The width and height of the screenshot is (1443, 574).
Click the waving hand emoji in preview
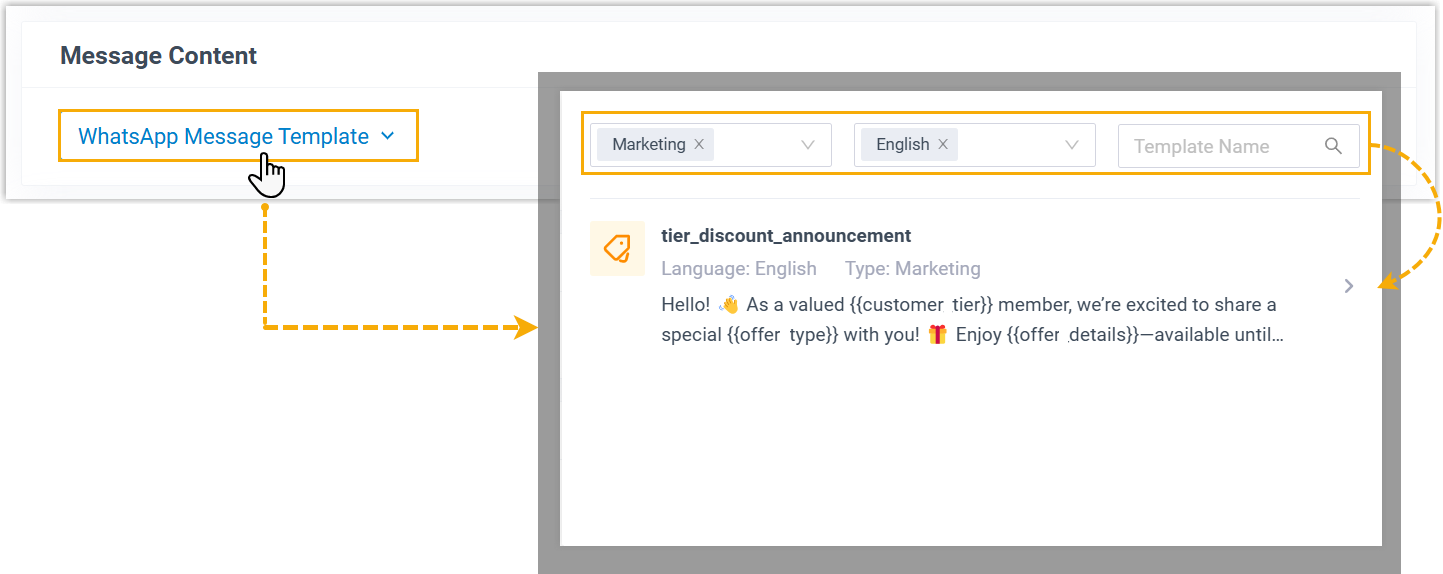tap(728, 304)
